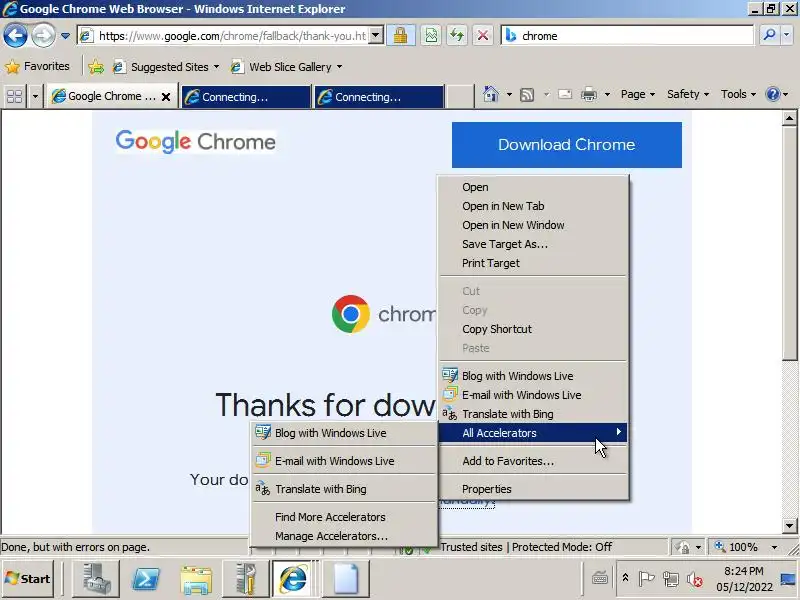800x600 pixels.
Task: Click the search magnifier button
Action: point(769,36)
